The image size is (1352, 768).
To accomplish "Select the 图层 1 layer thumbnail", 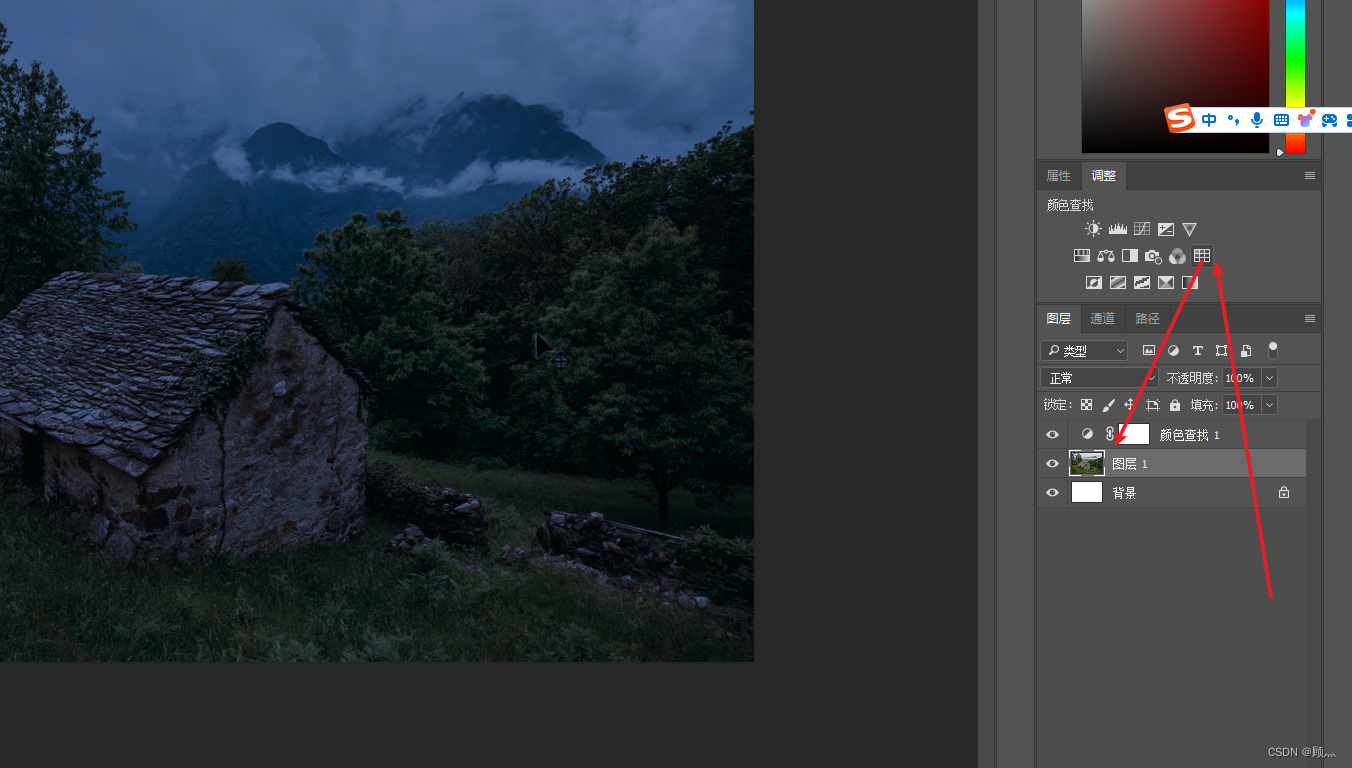I will (1087, 463).
